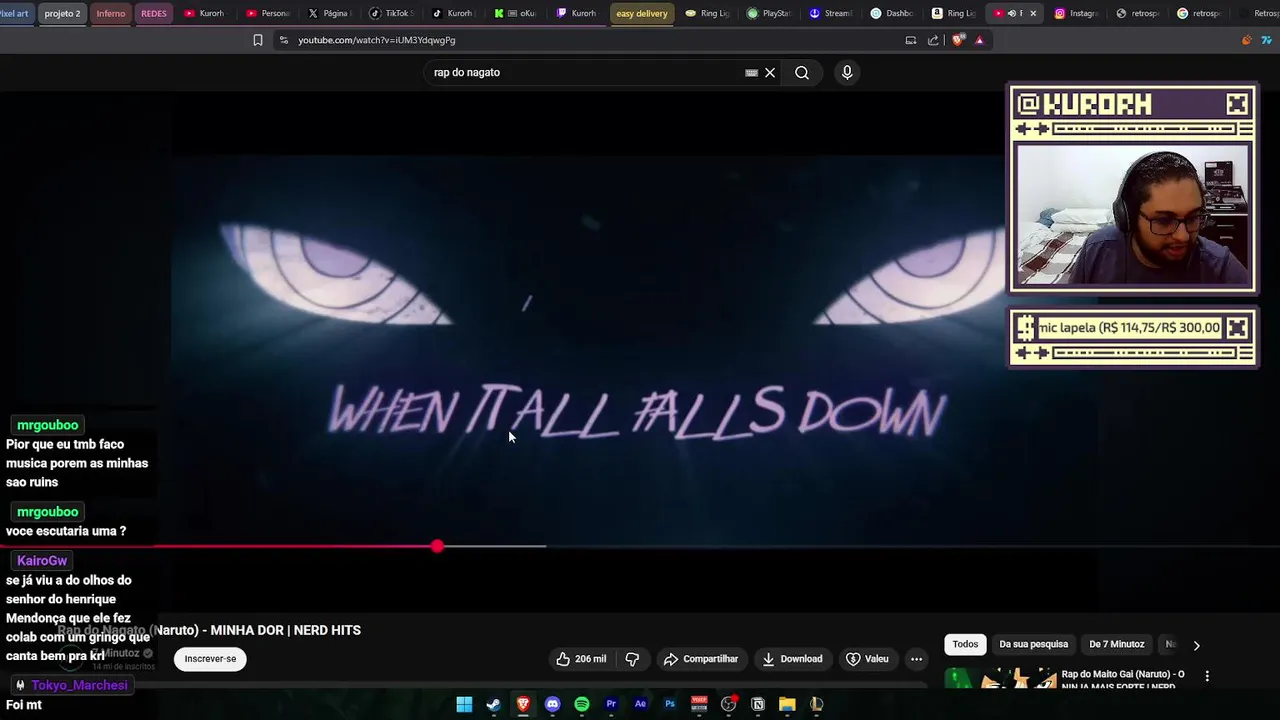Clear the search text with the X
Screen dimensions: 1280x720
point(770,72)
